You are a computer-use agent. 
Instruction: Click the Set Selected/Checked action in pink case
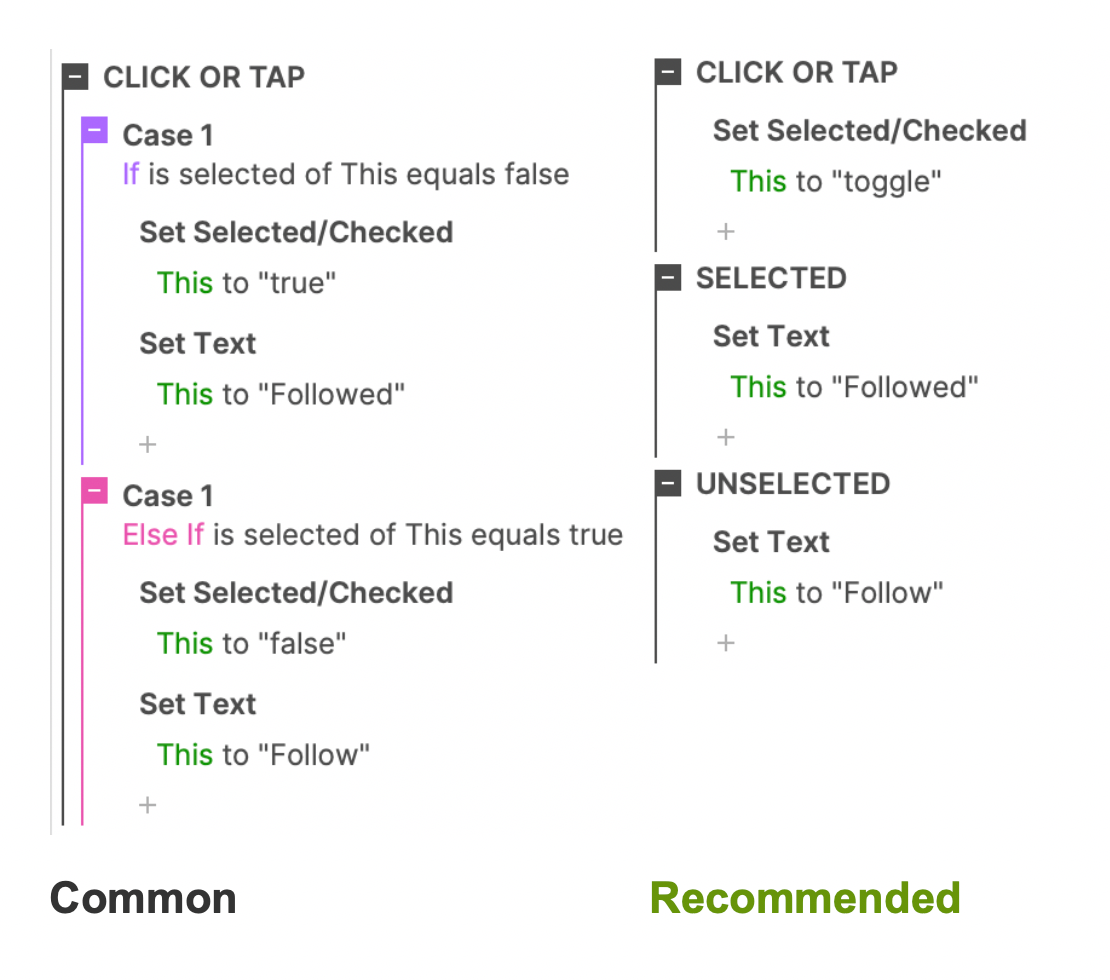[x=296, y=593]
